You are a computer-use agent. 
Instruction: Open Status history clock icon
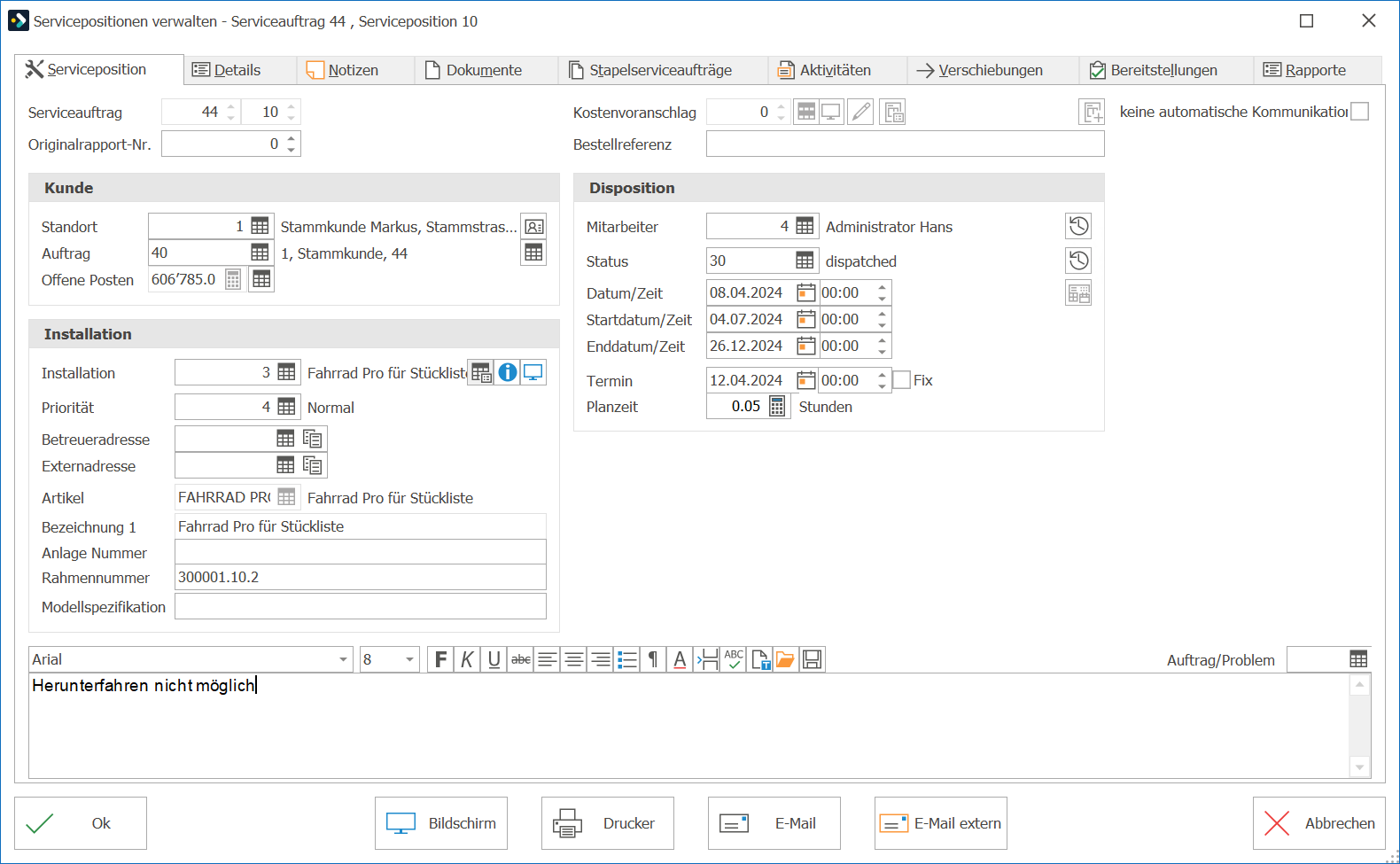(1078, 261)
